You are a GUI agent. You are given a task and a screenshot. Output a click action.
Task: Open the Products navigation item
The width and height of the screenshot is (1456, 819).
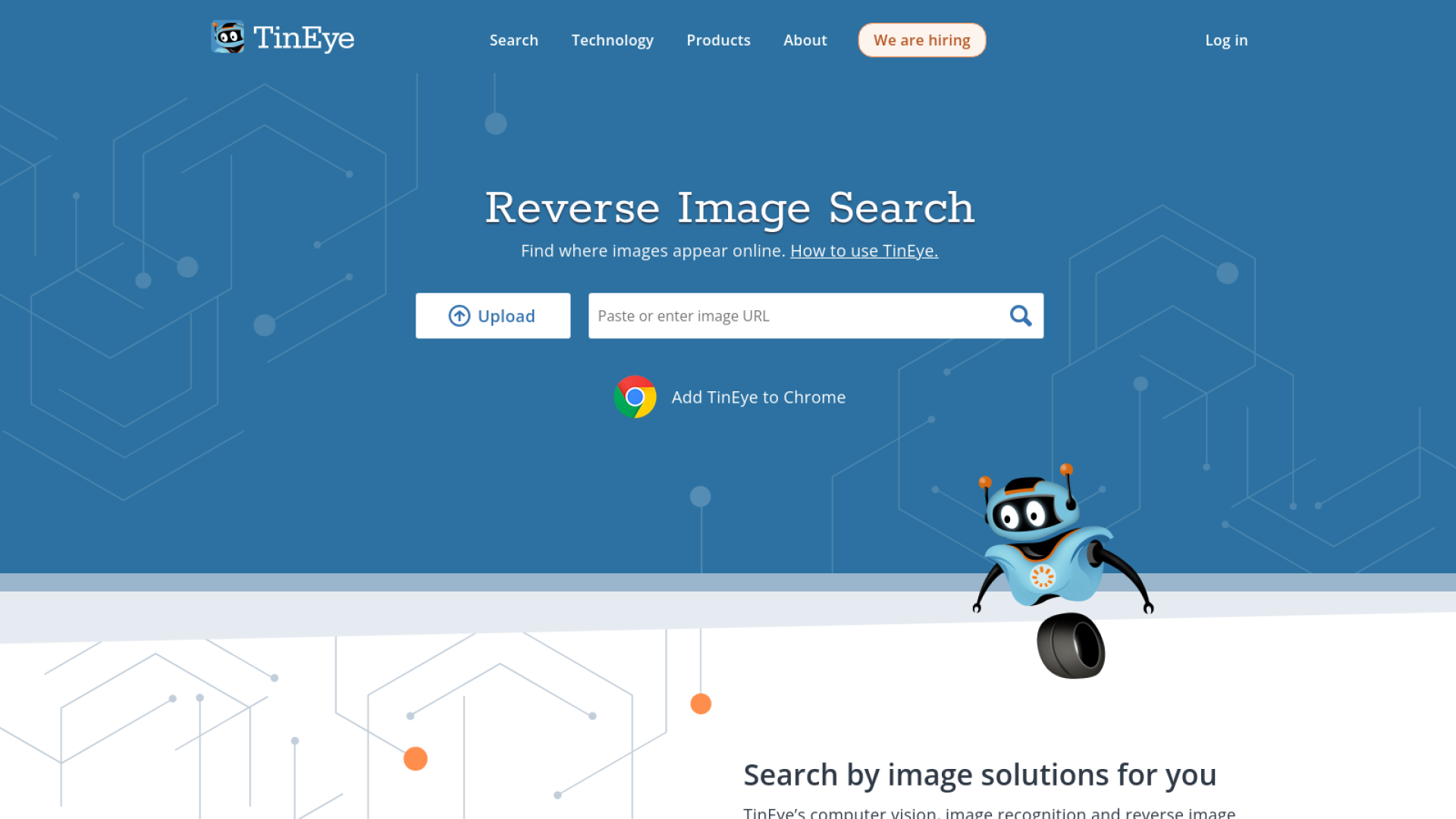click(x=718, y=40)
